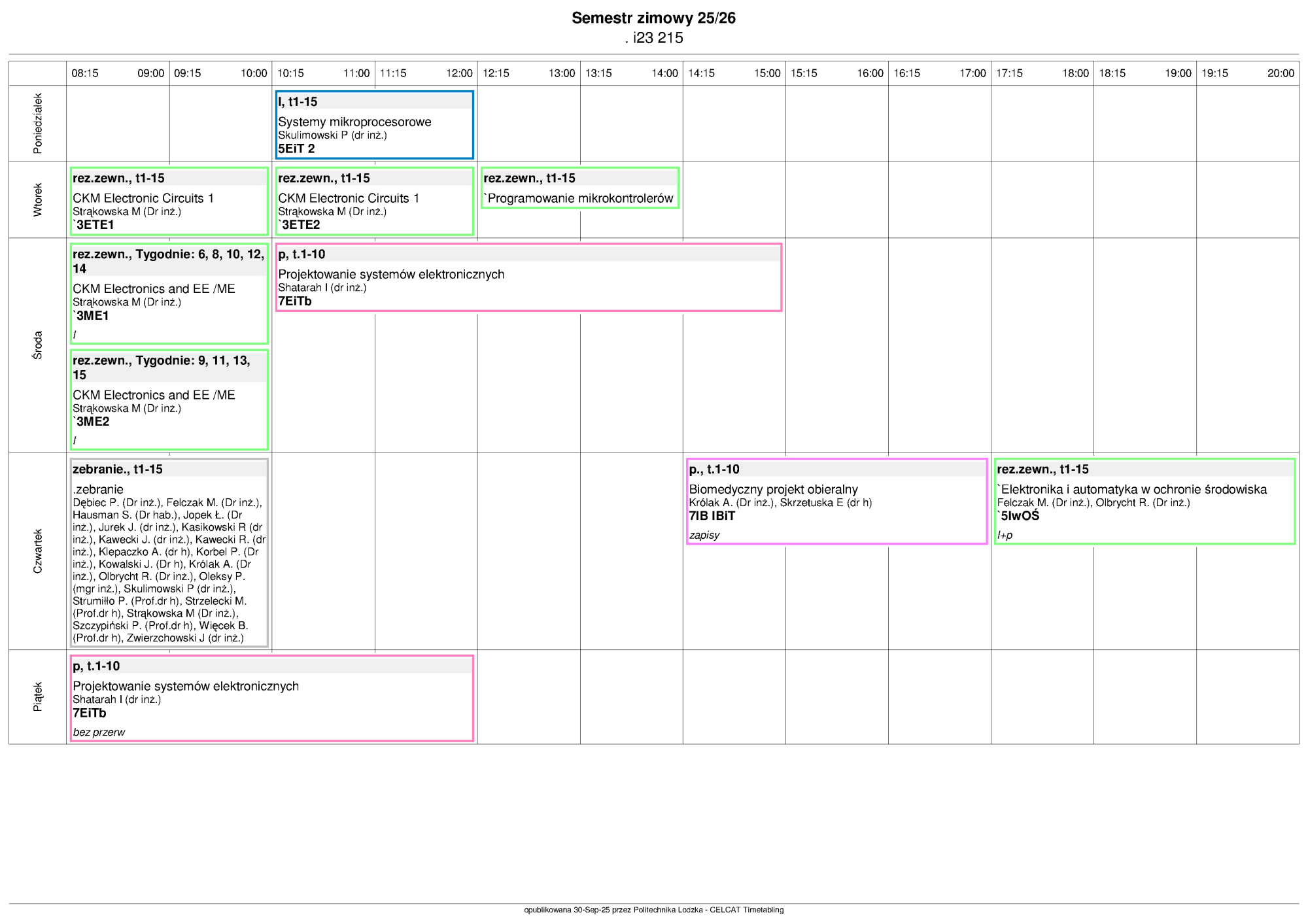Screen dimensions: 1308x924
Task: Click the Programowanie mikrokontrolerów reservation block
Action: tap(580, 188)
